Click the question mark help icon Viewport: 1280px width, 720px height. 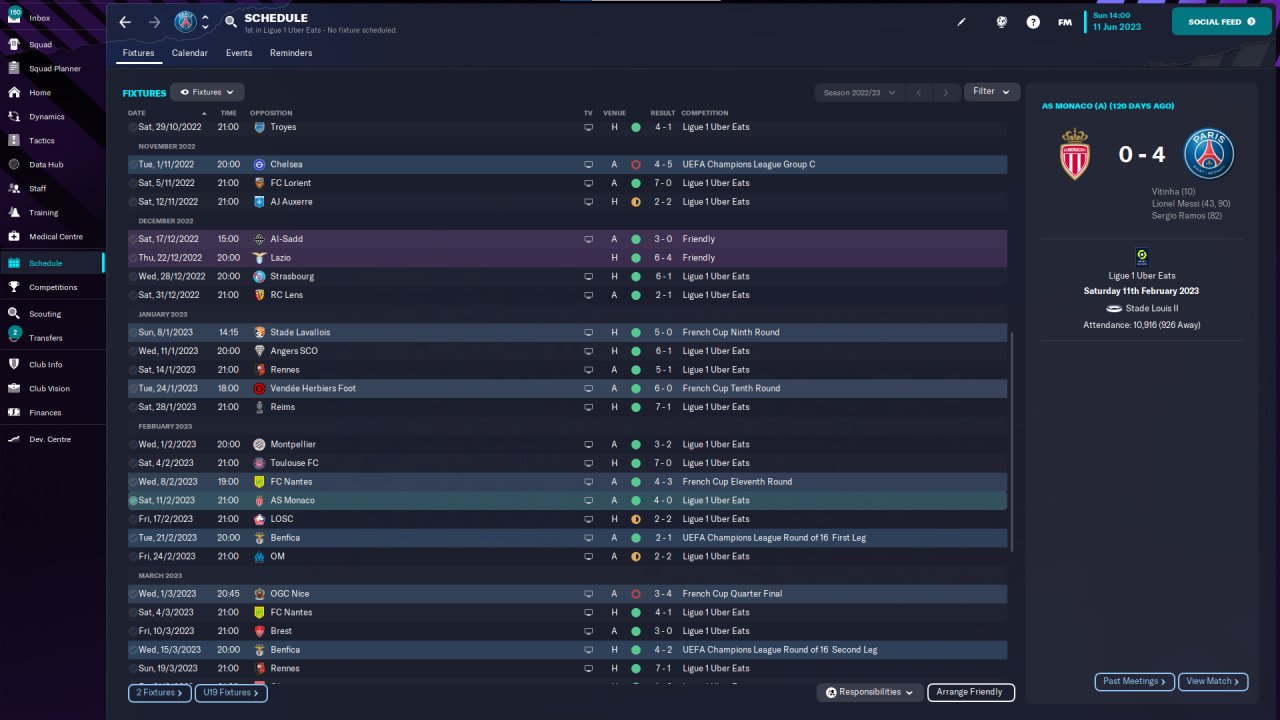coord(1033,22)
